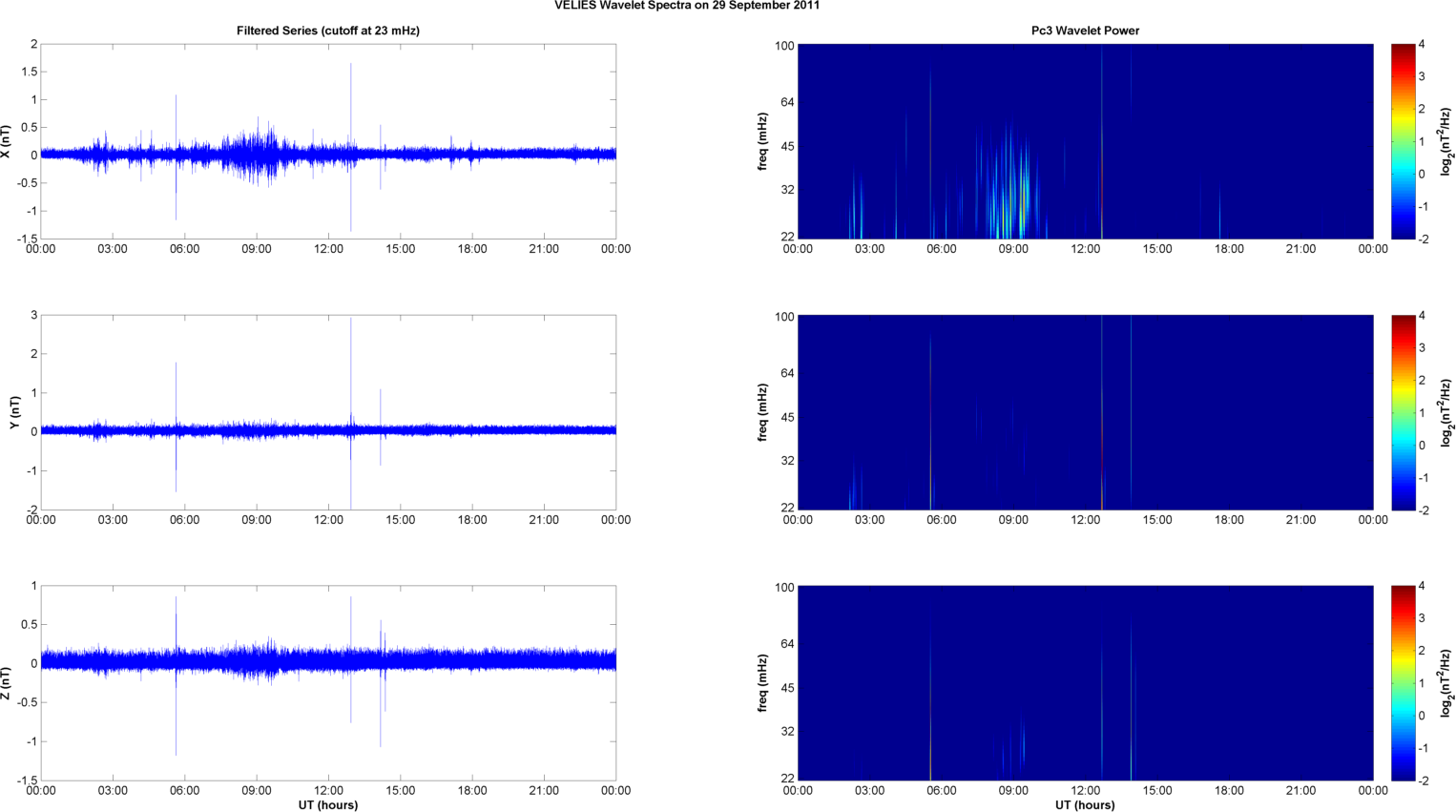Viewport: 1456px width, 812px height.
Task: Click the 'Filtered Series (cutoff at 23 mHz)' heading
Action: (x=328, y=31)
